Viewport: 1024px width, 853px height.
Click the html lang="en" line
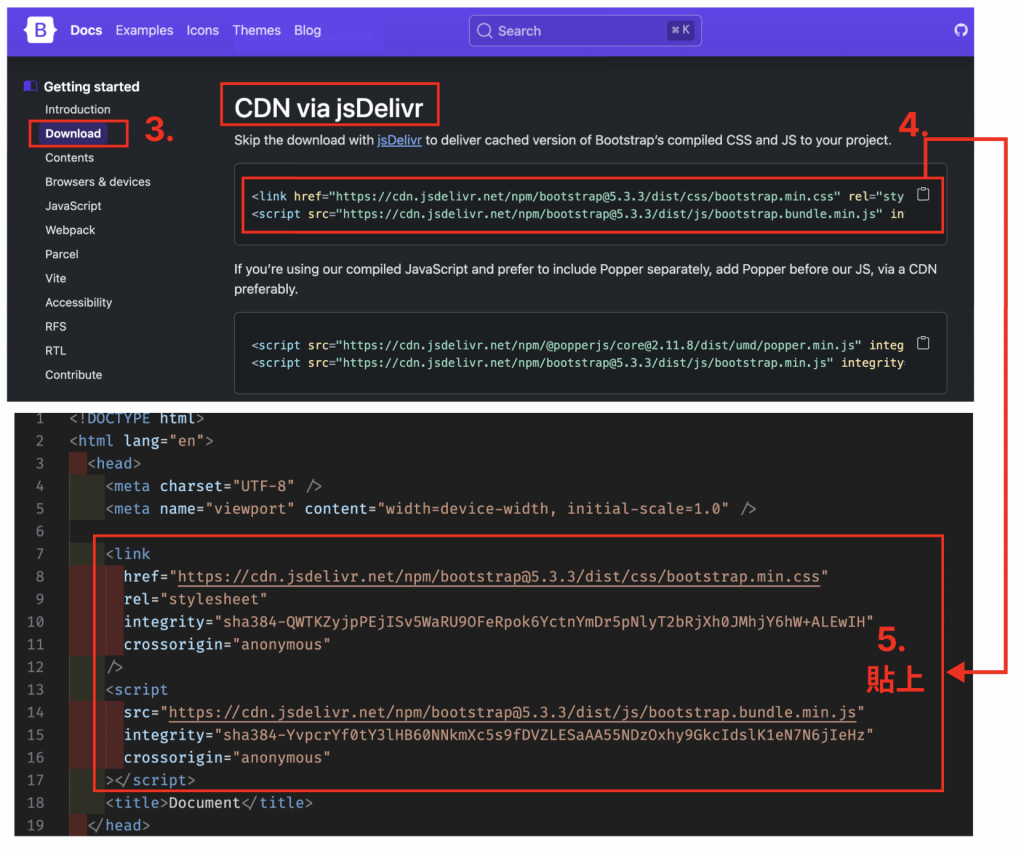[141, 442]
